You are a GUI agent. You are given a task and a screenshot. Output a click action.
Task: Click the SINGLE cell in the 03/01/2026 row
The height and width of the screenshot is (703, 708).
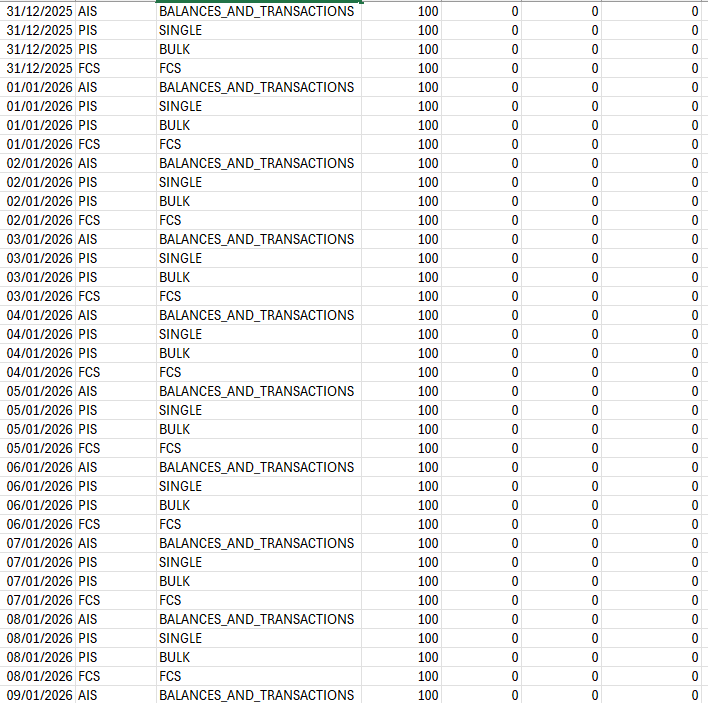pos(180,258)
